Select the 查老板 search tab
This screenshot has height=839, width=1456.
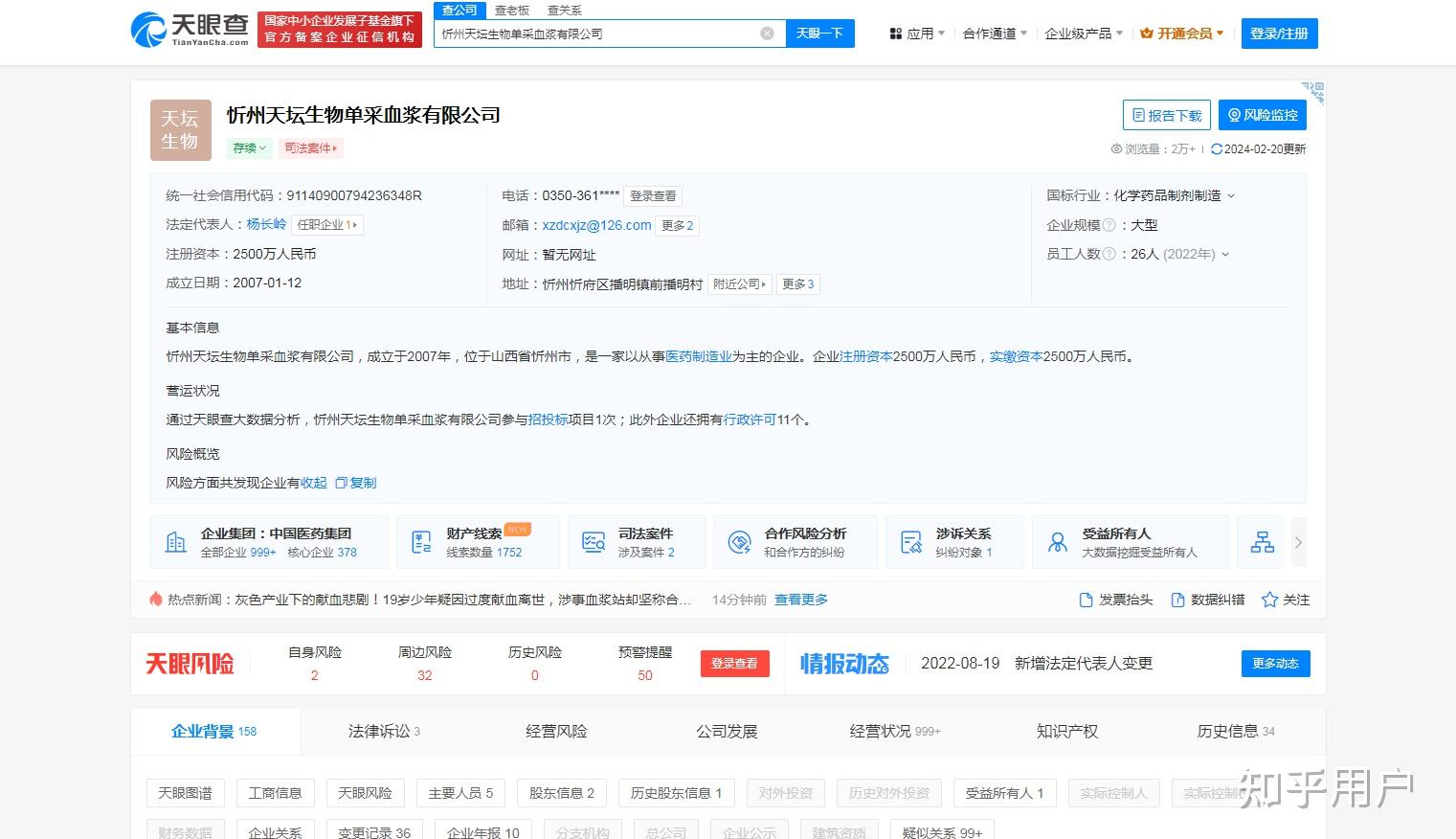click(512, 10)
